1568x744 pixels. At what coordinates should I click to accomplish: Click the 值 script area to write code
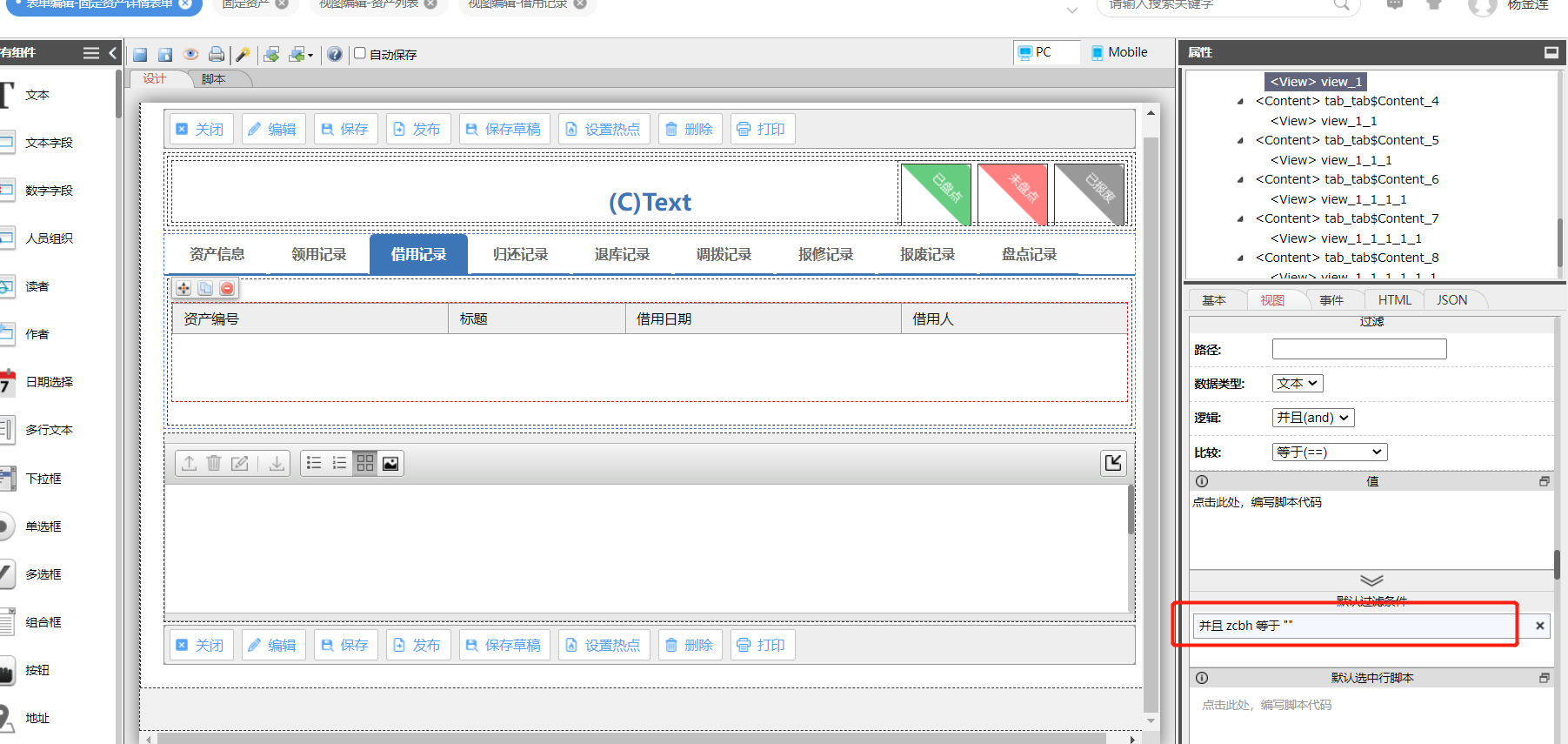point(1371,530)
